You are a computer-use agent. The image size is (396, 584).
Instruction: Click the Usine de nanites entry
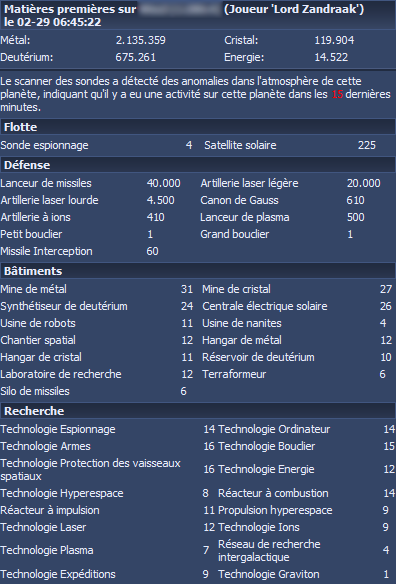click(242, 323)
